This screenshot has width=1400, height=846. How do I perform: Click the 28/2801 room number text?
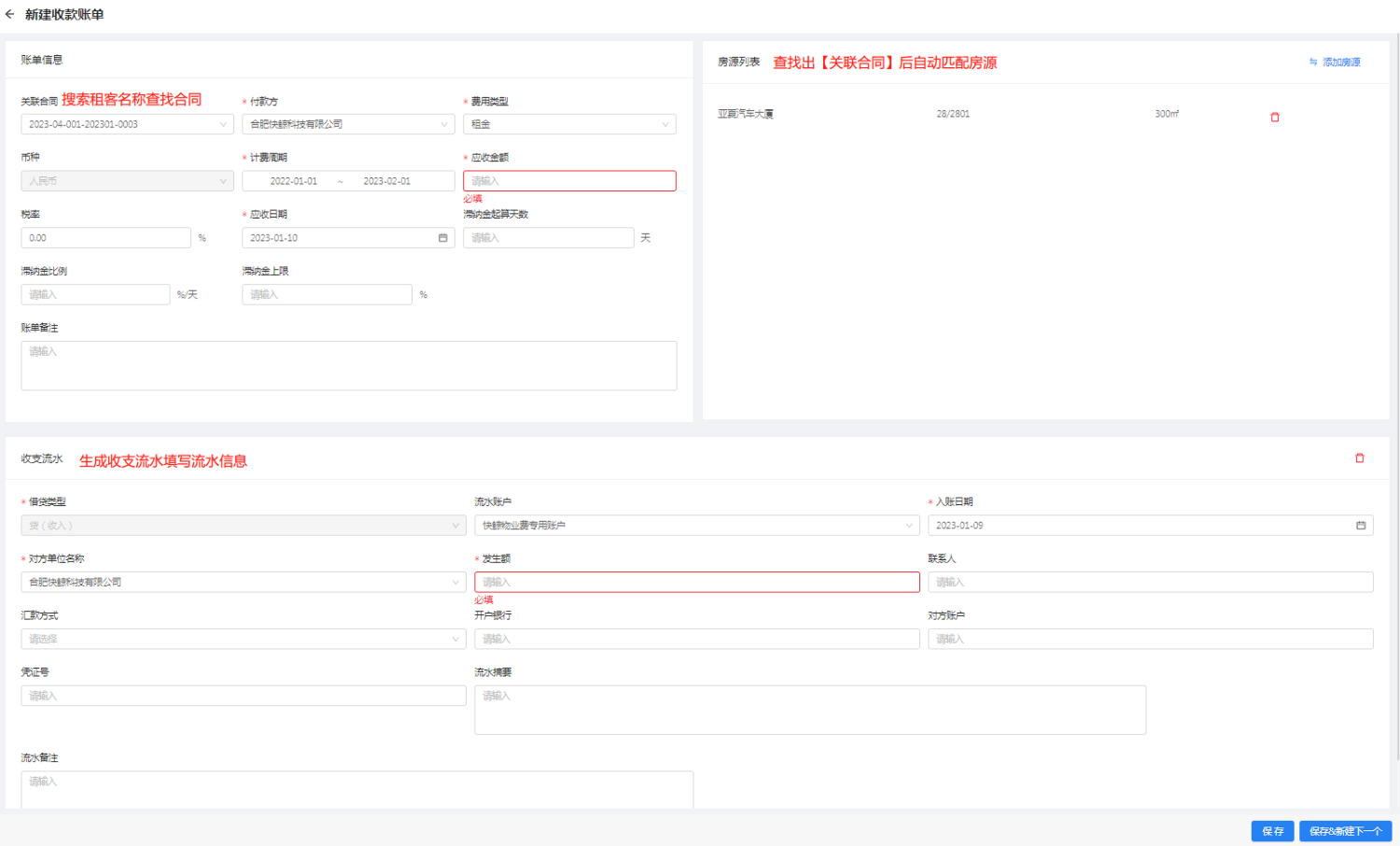pos(953,114)
